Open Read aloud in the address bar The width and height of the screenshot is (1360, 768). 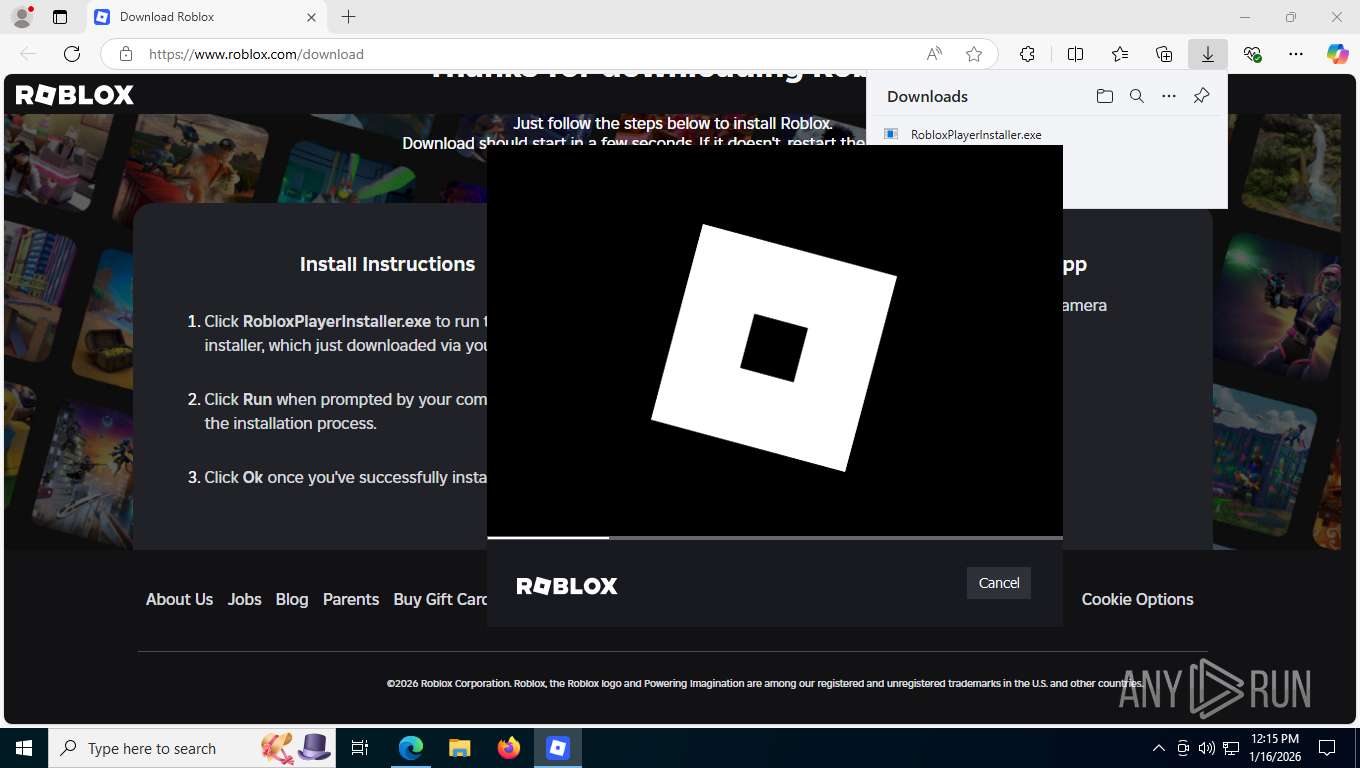[x=934, y=54]
